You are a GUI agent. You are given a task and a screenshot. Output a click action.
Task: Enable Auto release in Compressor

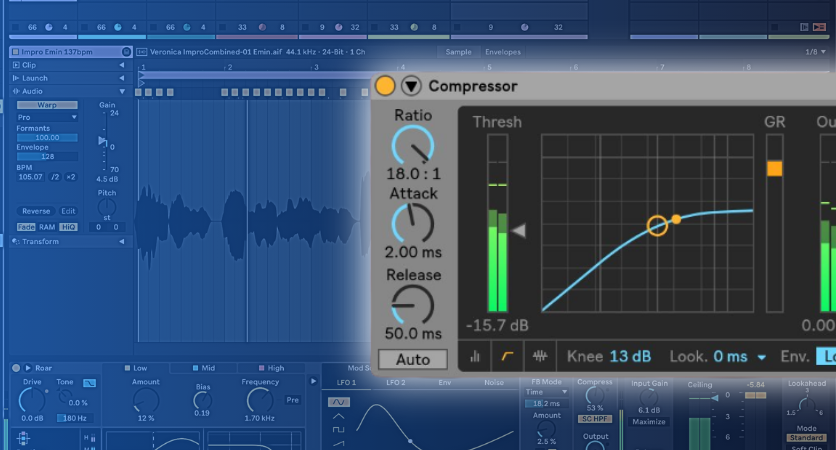click(x=413, y=359)
